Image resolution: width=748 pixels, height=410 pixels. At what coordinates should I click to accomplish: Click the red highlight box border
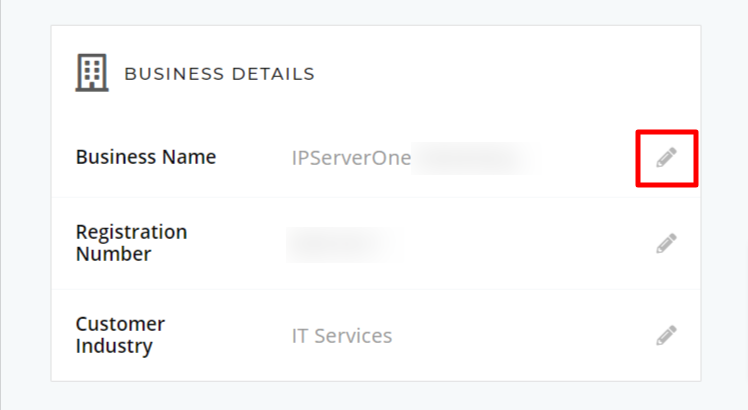(x=667, y=132)
